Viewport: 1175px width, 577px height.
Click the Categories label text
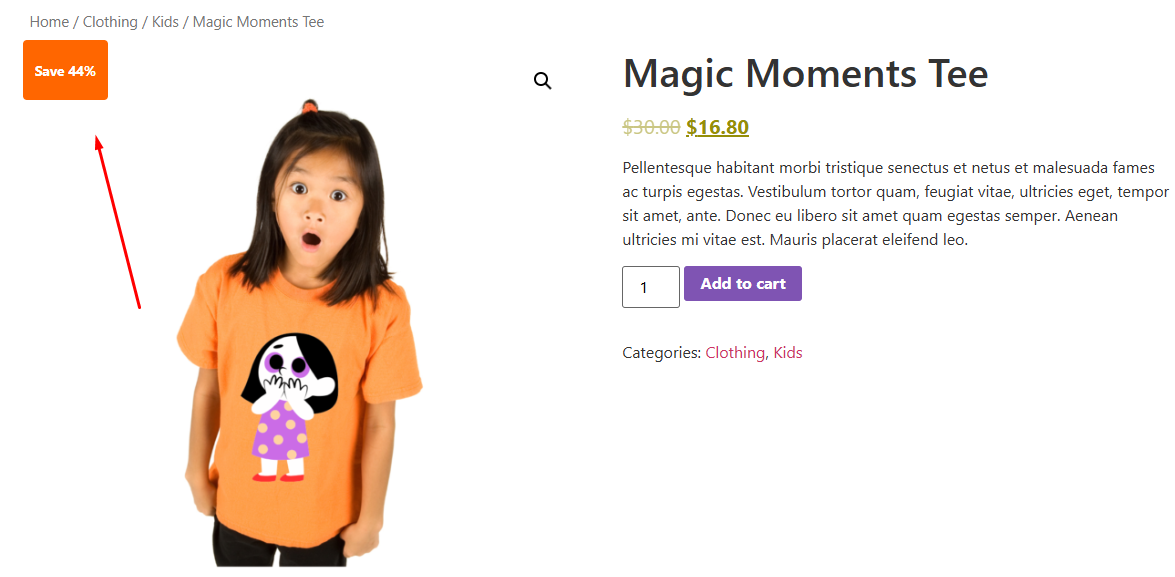pos(662,352)
